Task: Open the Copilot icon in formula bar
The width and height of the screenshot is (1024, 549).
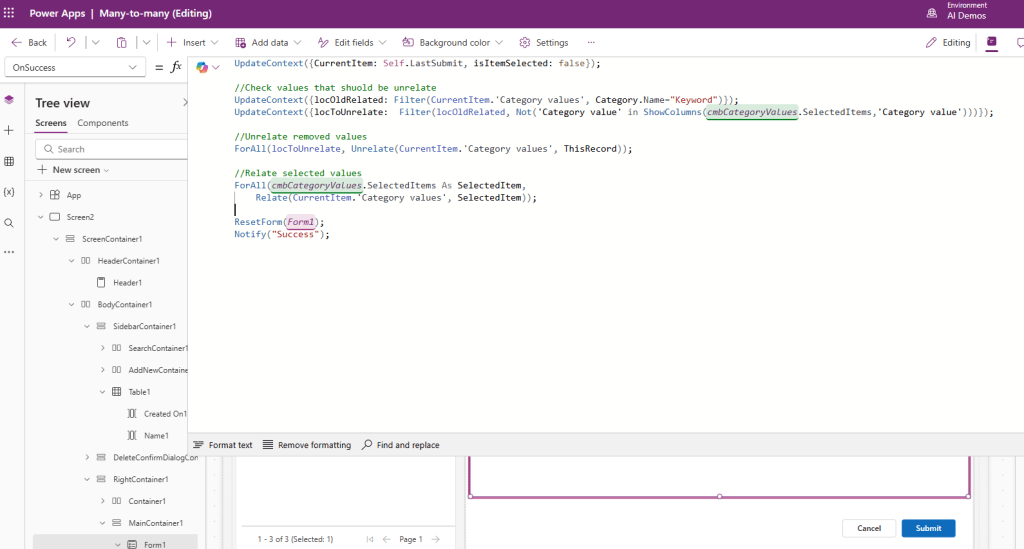Action: [x=202, y=67]
